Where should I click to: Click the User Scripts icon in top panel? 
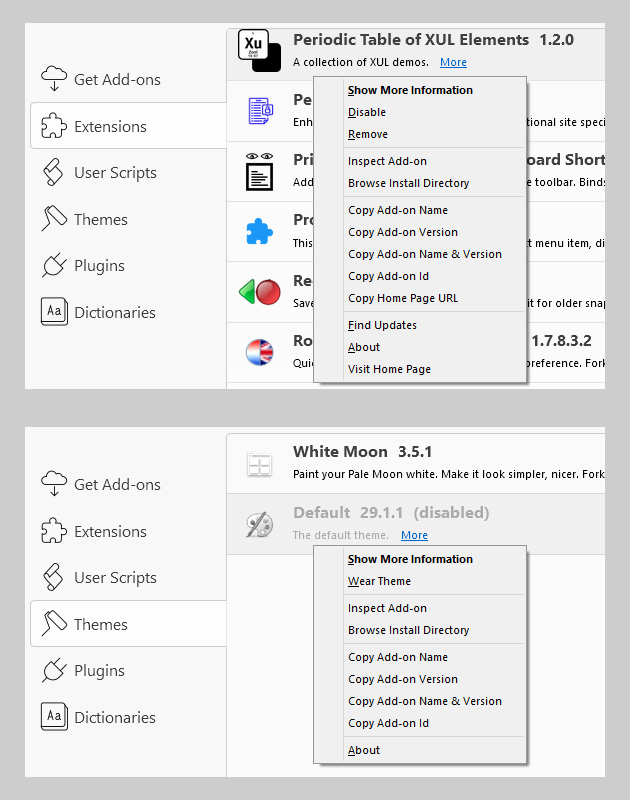click(x=54, y=172)
